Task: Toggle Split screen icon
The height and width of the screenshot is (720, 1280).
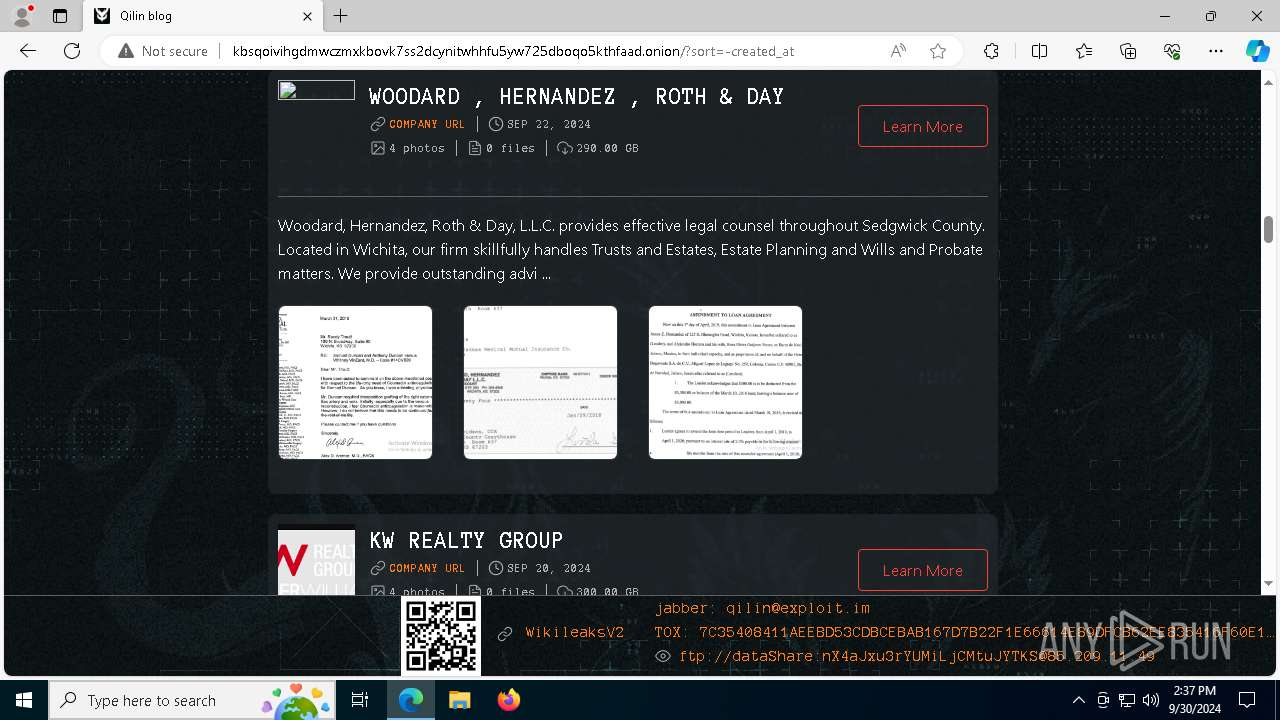Action: tap(1039, 51)
